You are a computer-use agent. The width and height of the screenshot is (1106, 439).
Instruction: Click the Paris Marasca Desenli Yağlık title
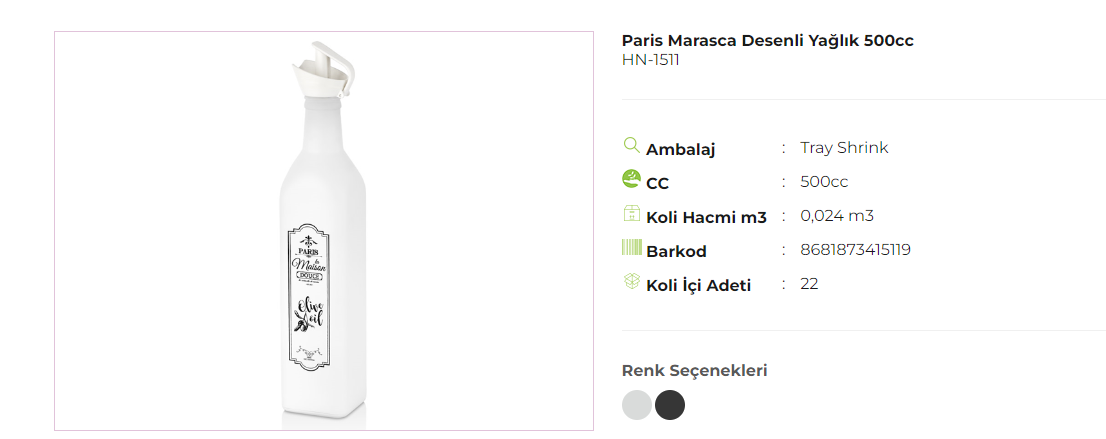[x=767, y=41]
